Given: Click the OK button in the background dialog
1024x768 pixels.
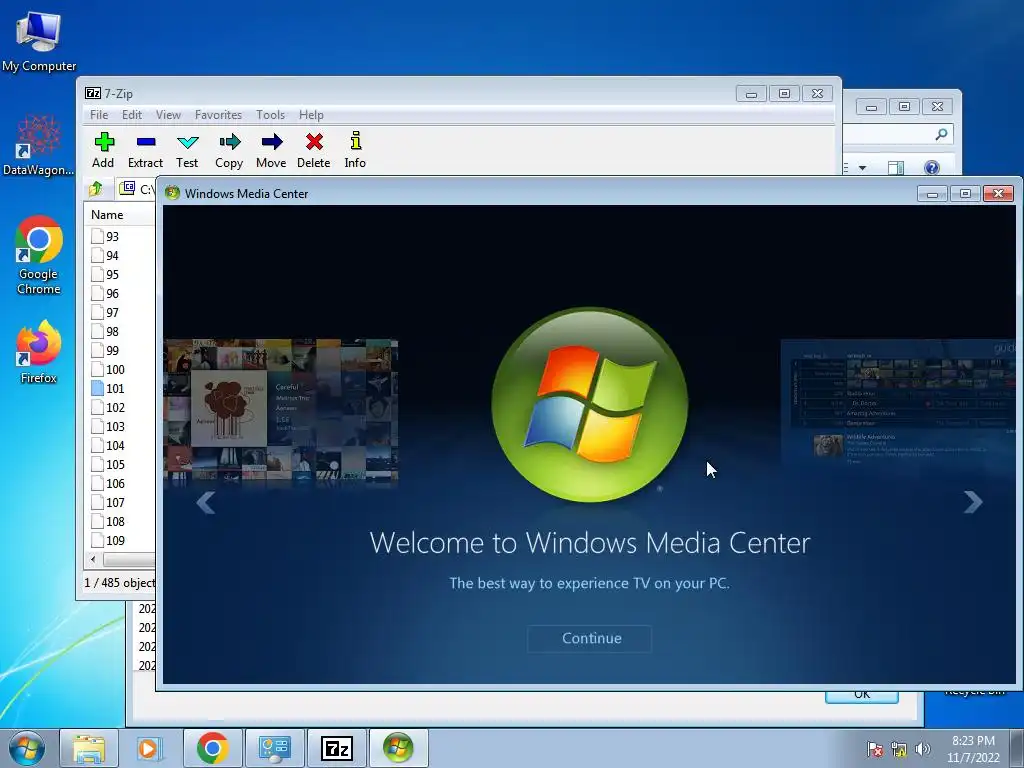Looking at the screenshot, I should [x=862, y=695].
